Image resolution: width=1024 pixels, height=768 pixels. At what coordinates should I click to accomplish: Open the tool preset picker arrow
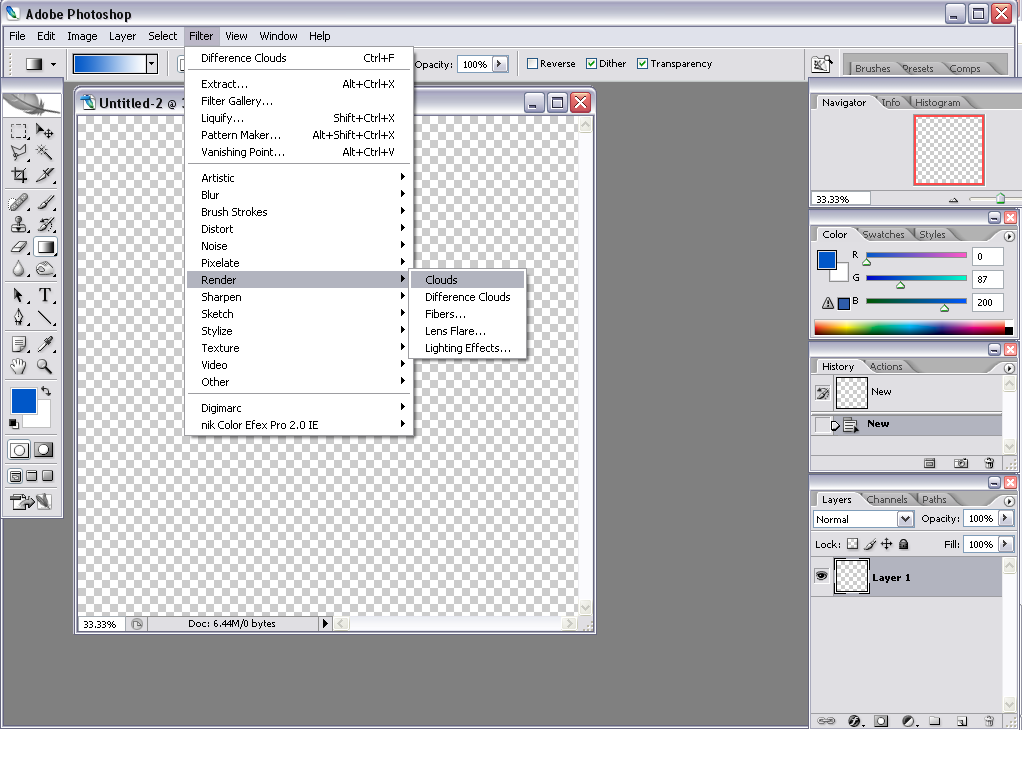pos(54,64)
